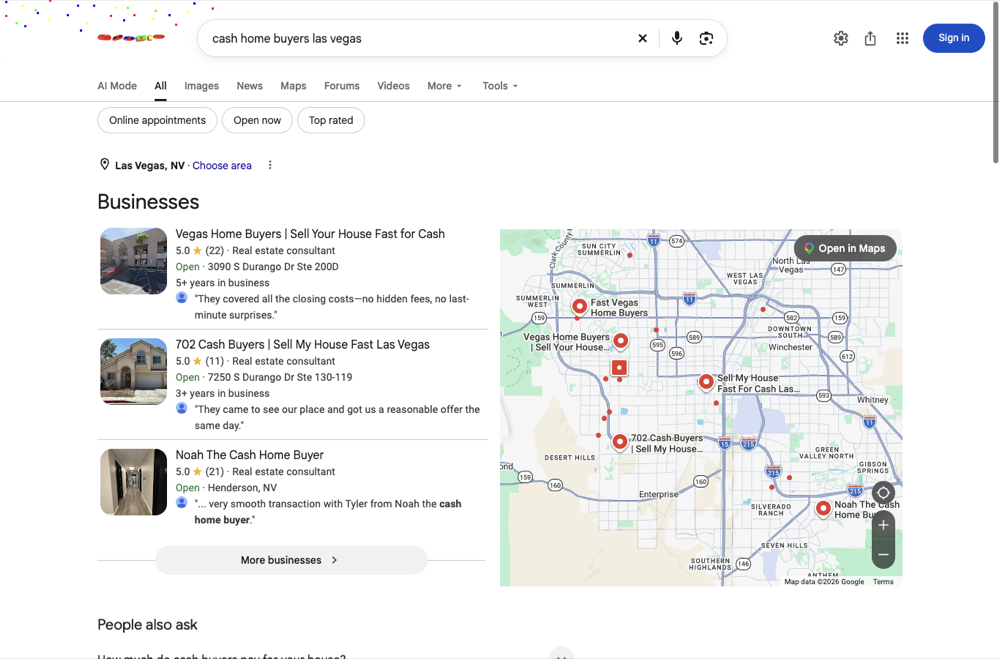Expand the Tools dropdown
1000x659 pixels.
click(500, 85)
